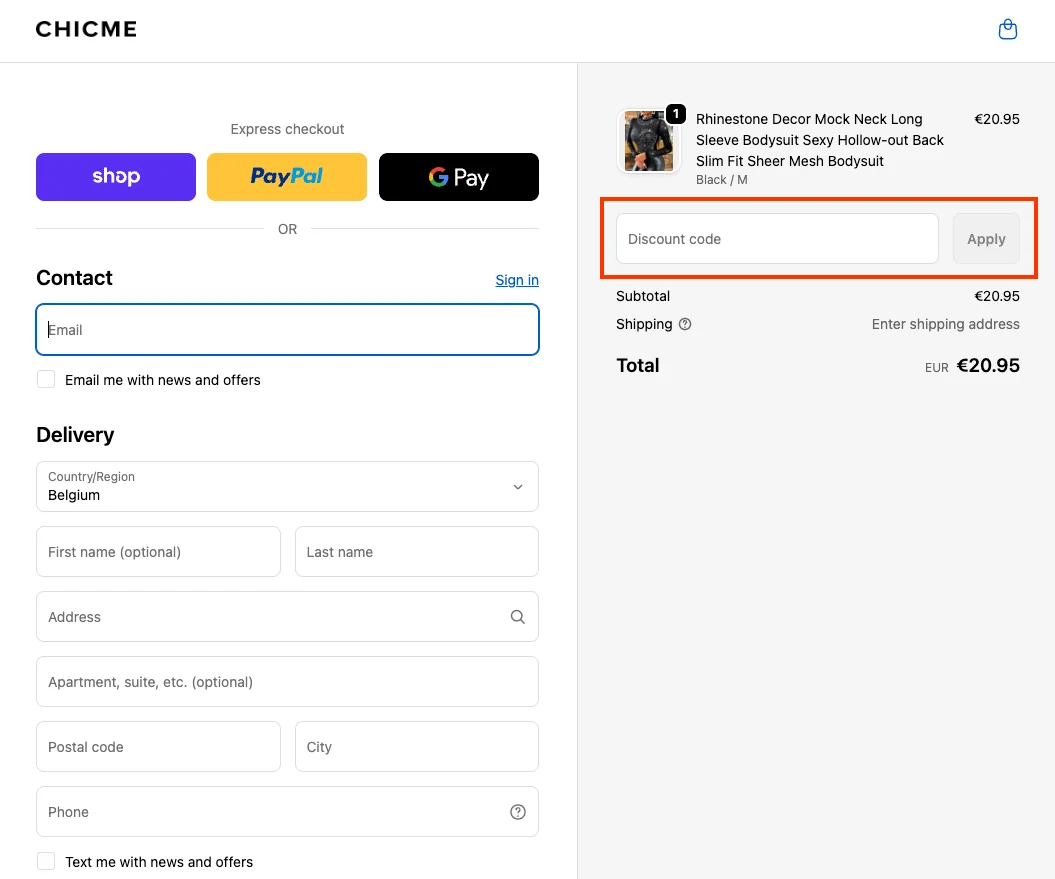The width and height of the screenshot is (1055, 879).
Task: Select the Last name field
Action: pyautogui.click(x=416, y=552)
